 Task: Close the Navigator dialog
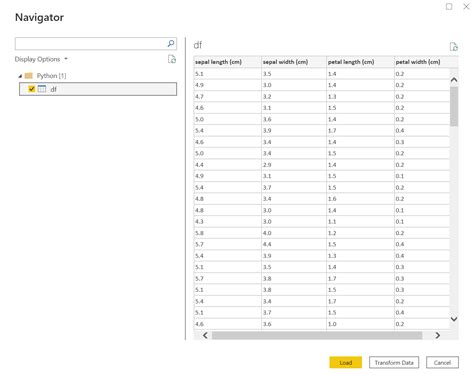tap(466, 7)
